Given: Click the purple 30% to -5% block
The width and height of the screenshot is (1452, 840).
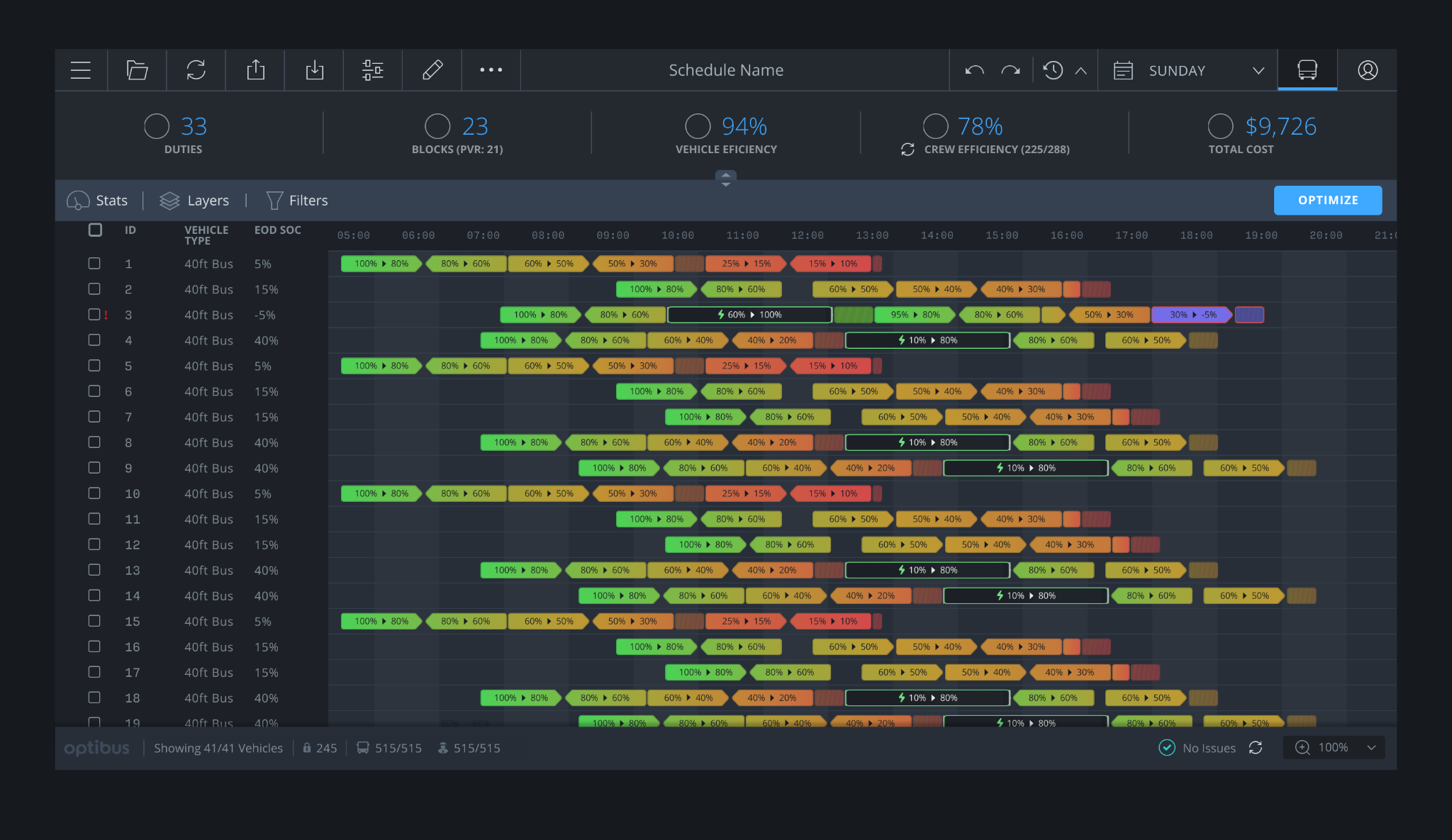Looking at the screenshot, I should 1192,315.
